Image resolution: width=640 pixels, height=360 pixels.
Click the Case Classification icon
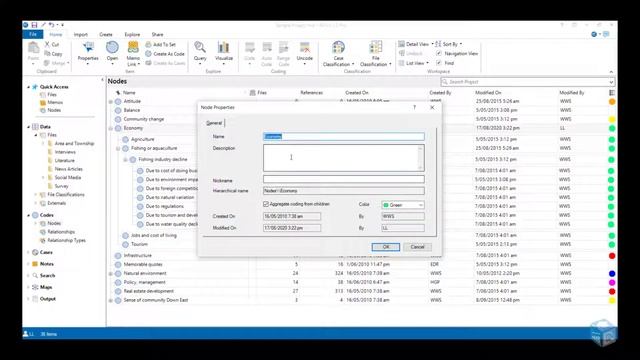[x=338, y=48]
